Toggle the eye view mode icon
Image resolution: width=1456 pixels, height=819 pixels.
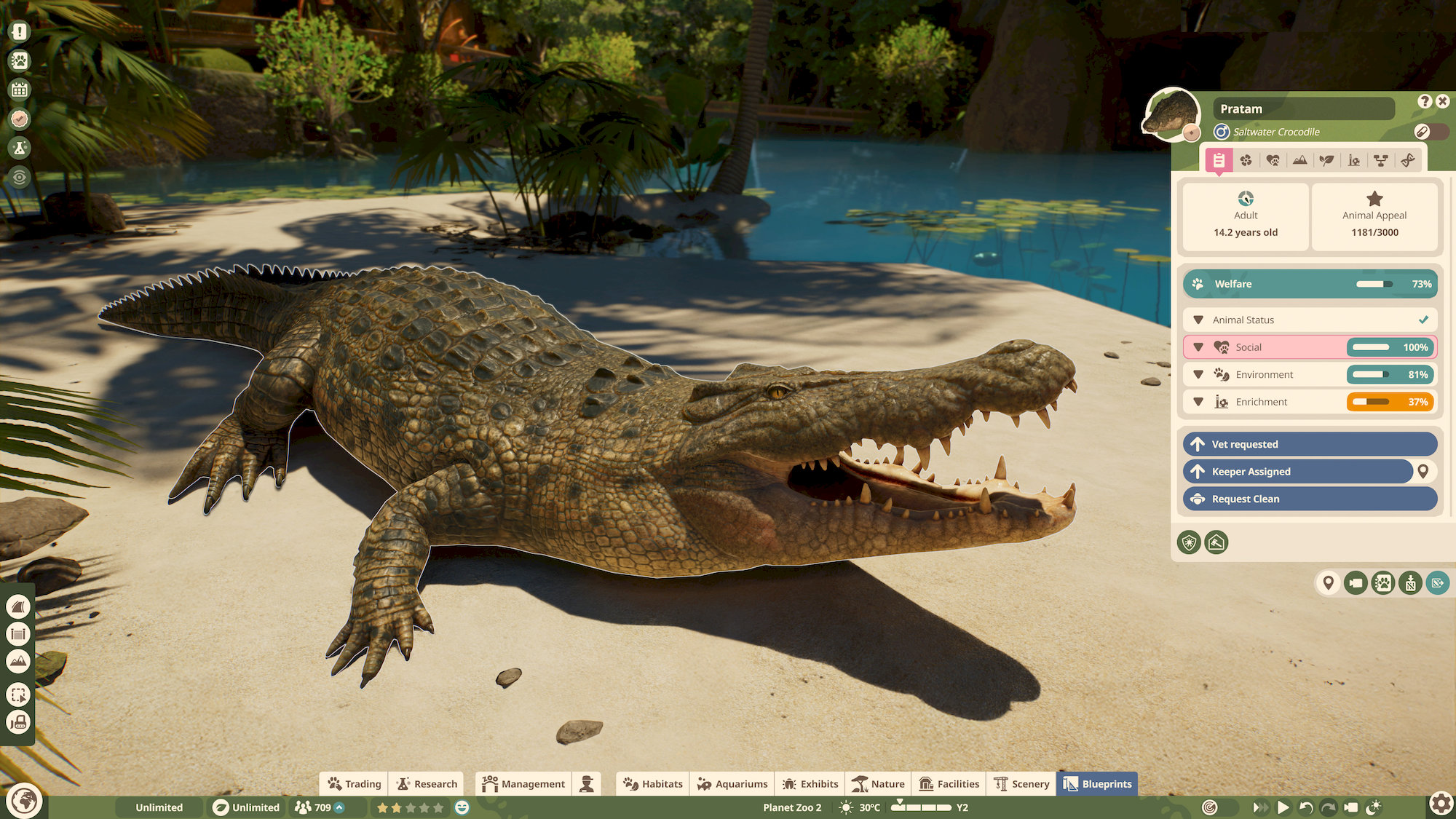point(20,177)
